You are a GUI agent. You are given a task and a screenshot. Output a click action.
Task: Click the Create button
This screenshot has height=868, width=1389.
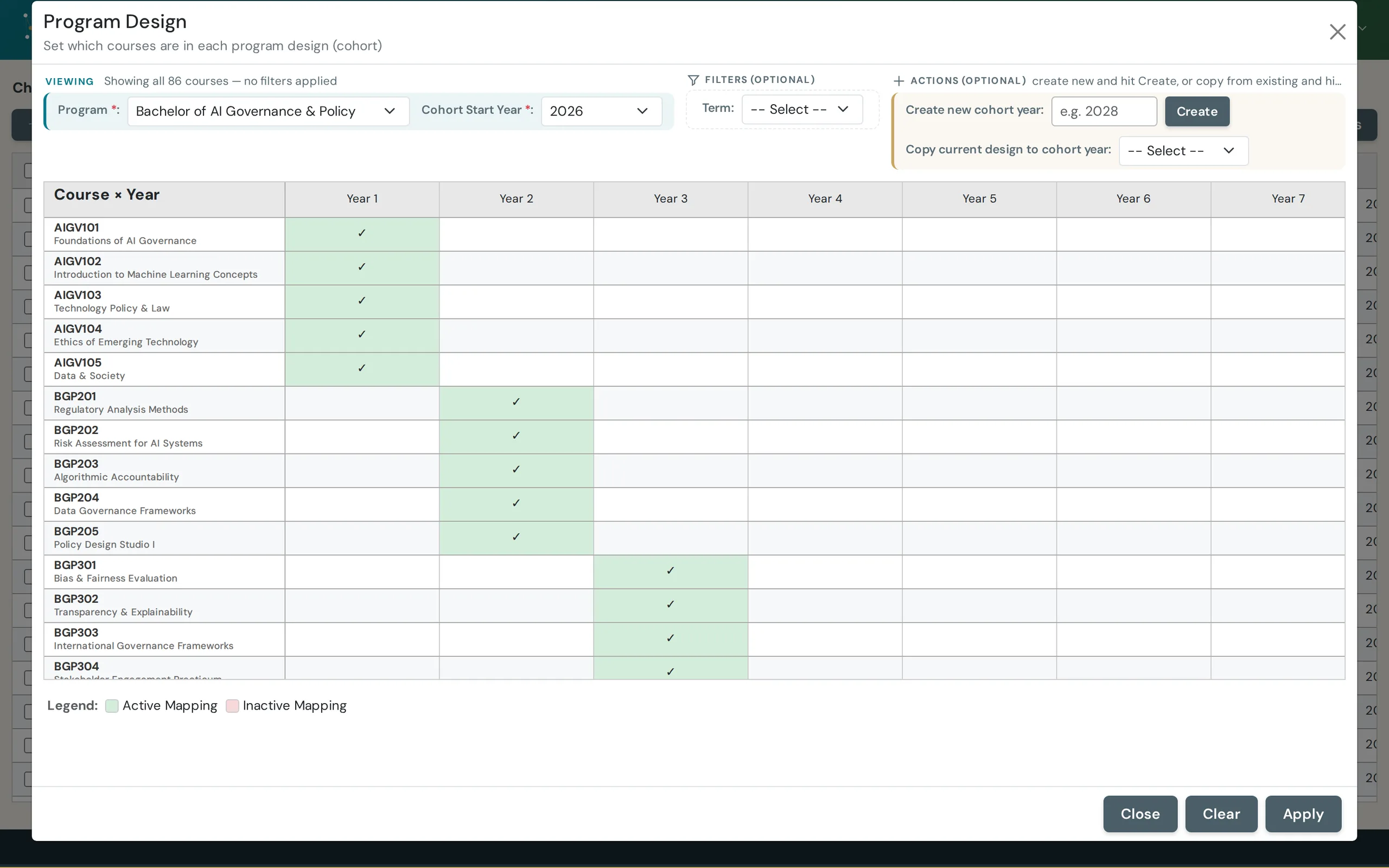pos(1197,111)
